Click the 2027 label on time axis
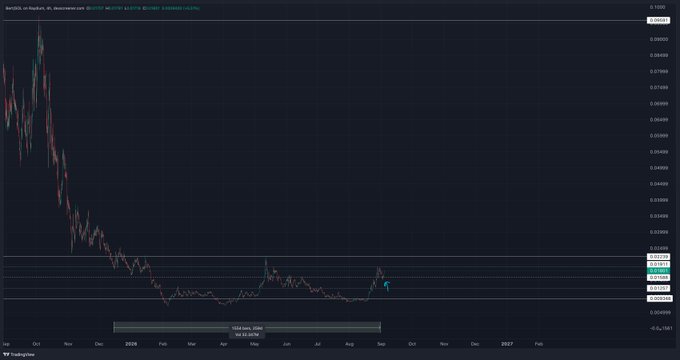This screenshot has width=680, height=360. point(507,344)
